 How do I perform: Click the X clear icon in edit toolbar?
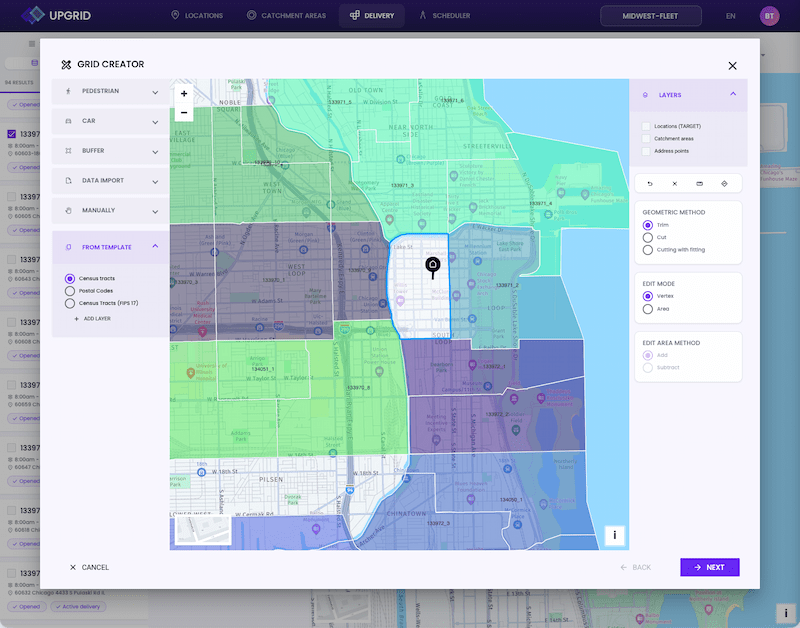coord(674,184)
